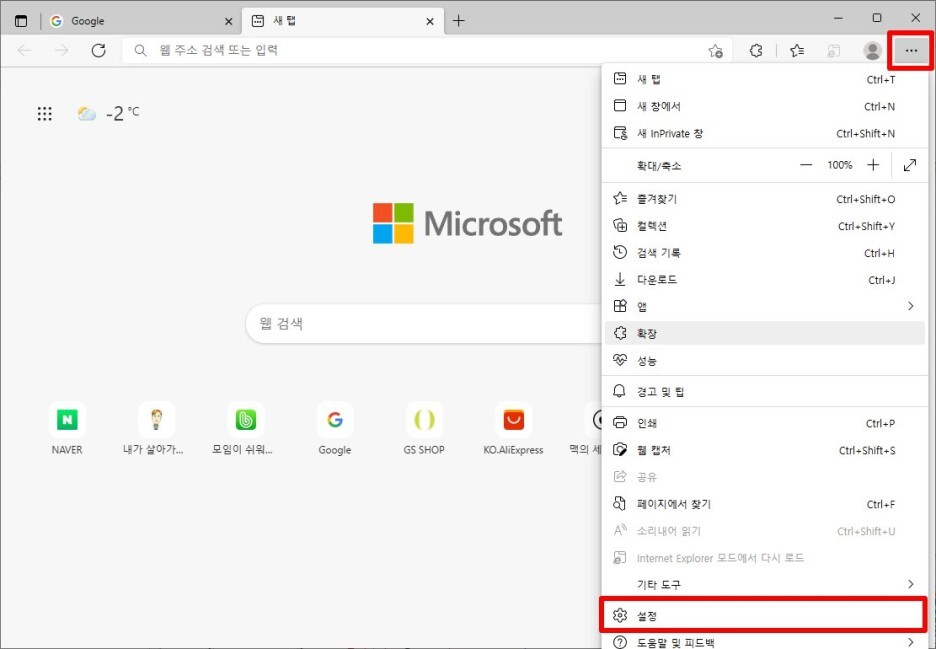Expand the 앱 submenu
Screen dimensions: 936x649
pos(765,306)
